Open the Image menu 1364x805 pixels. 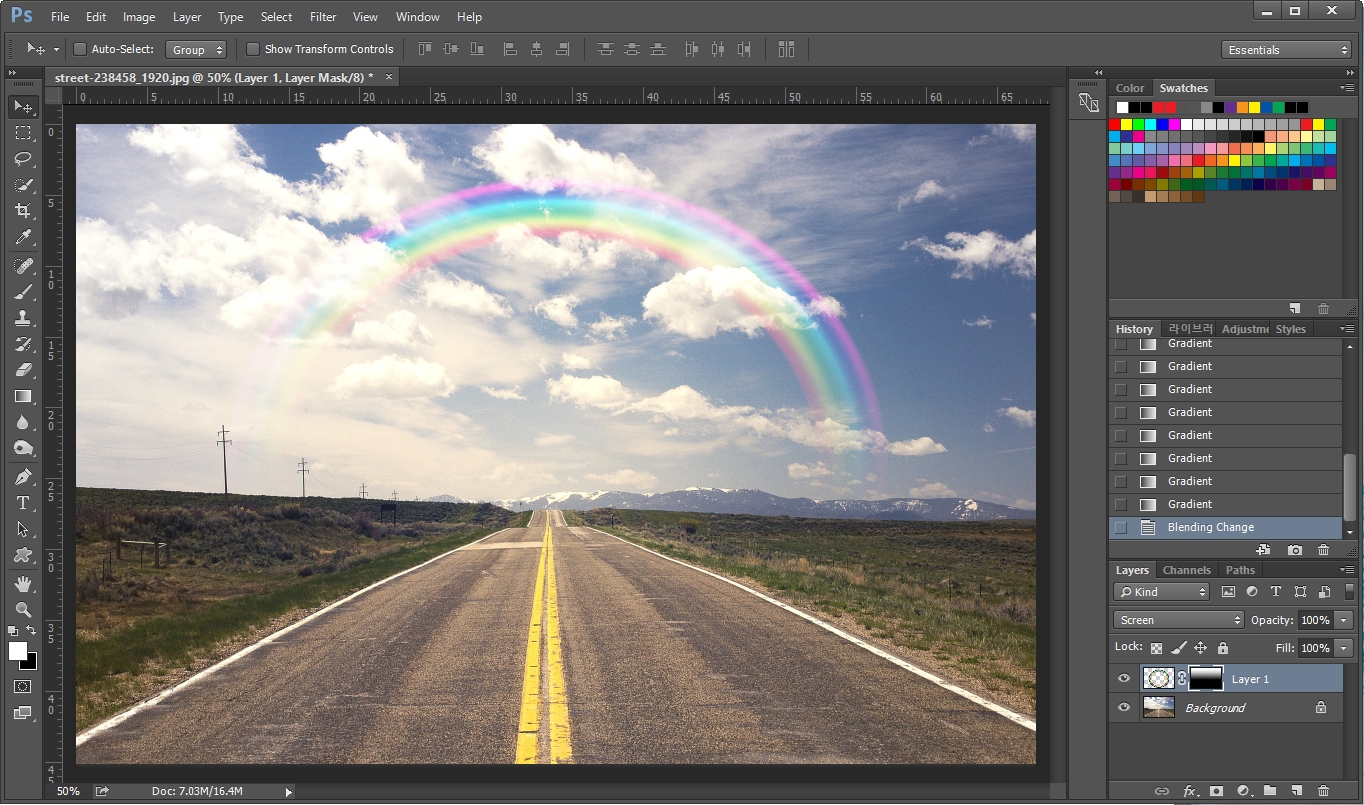point(139,17)
